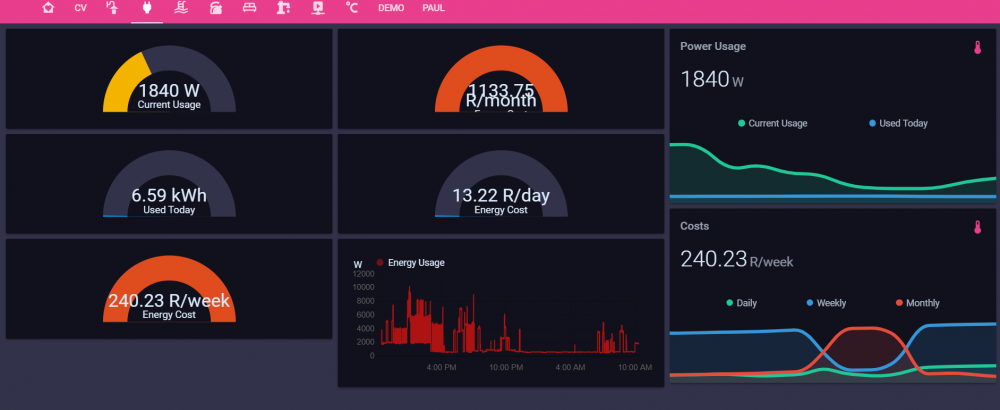Click the Energy Usage history graph legend
This screenshot has height=410, width=1000.
[410, 263]
